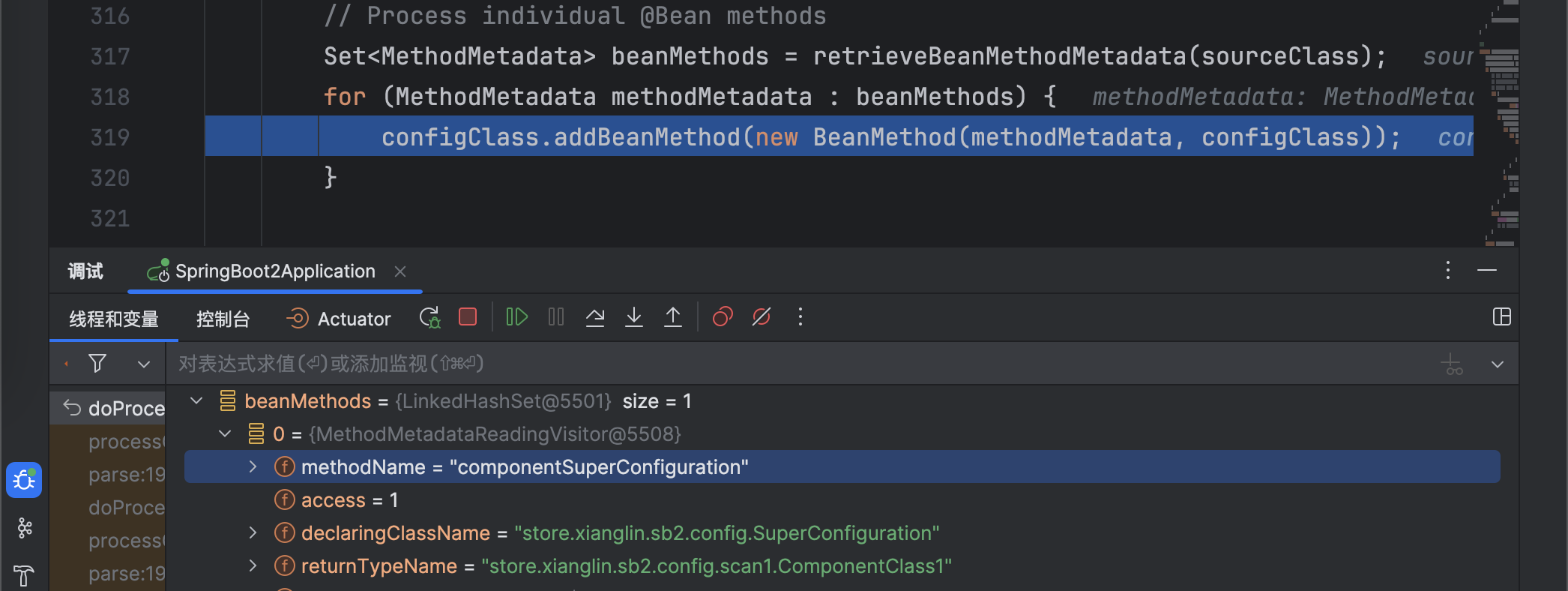The height and width of the screenshot is (591, 1568).
Task: Click the Pause program icon
Action: tap(556, 317)
